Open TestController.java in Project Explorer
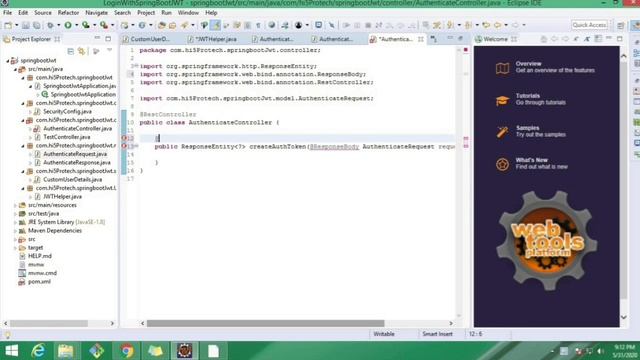 click(67, 137)
